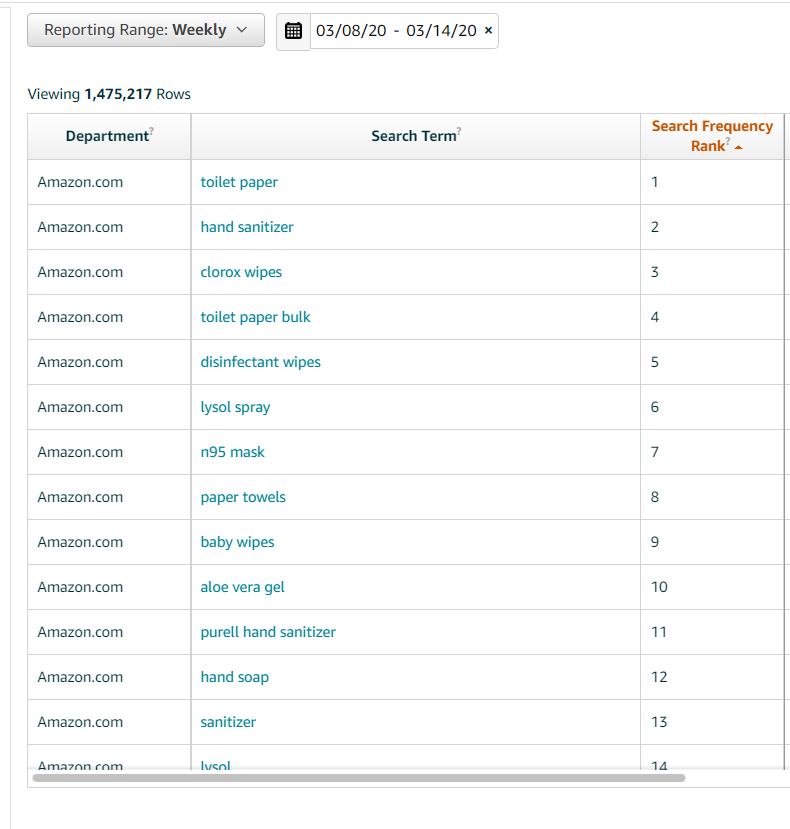790x829 pixels.
Task: Open the Search Term help question mark
Action: pos(459,130)
